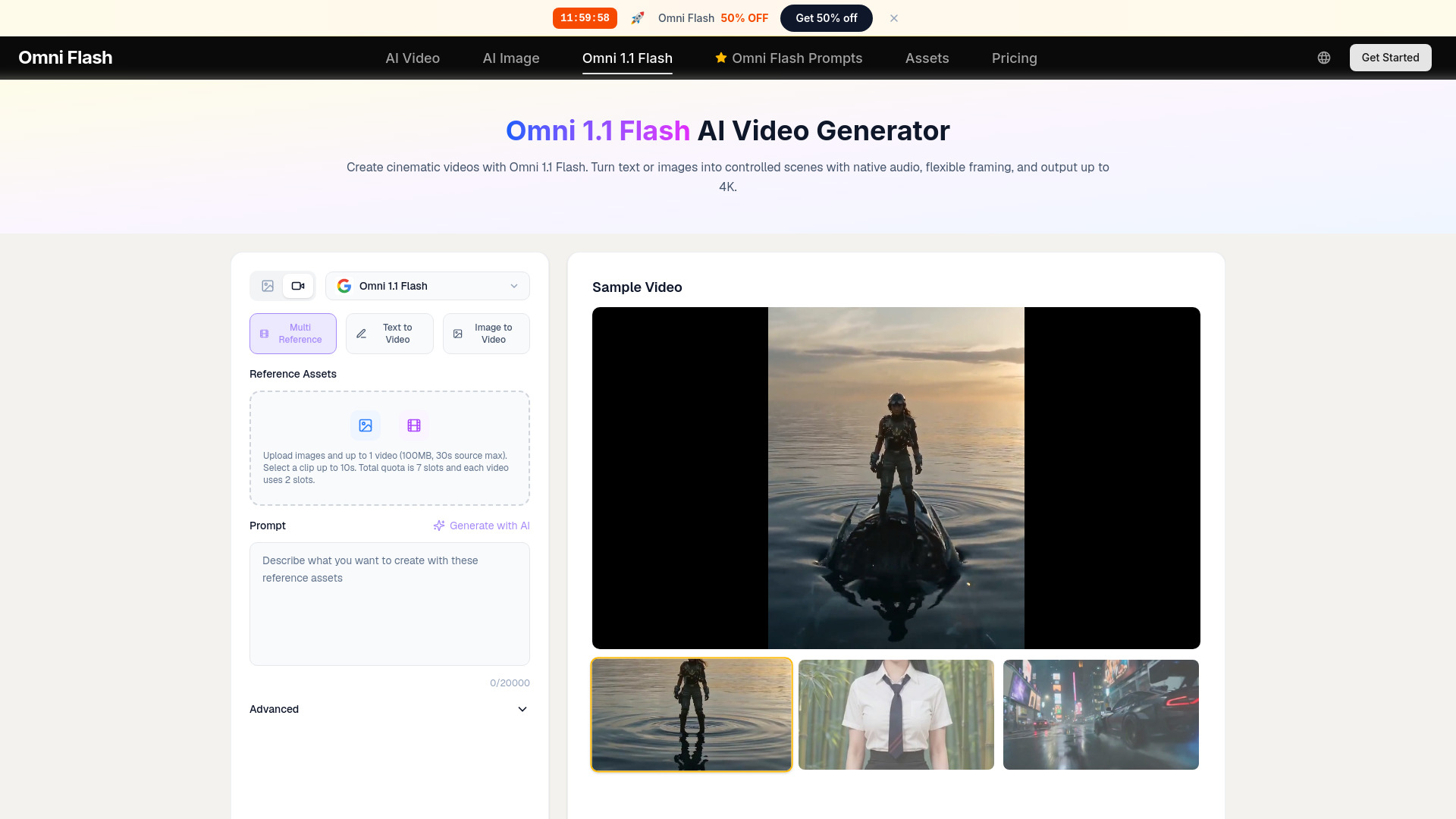
Task: Expand the Advanced settings section
Action: click(390, 709)
